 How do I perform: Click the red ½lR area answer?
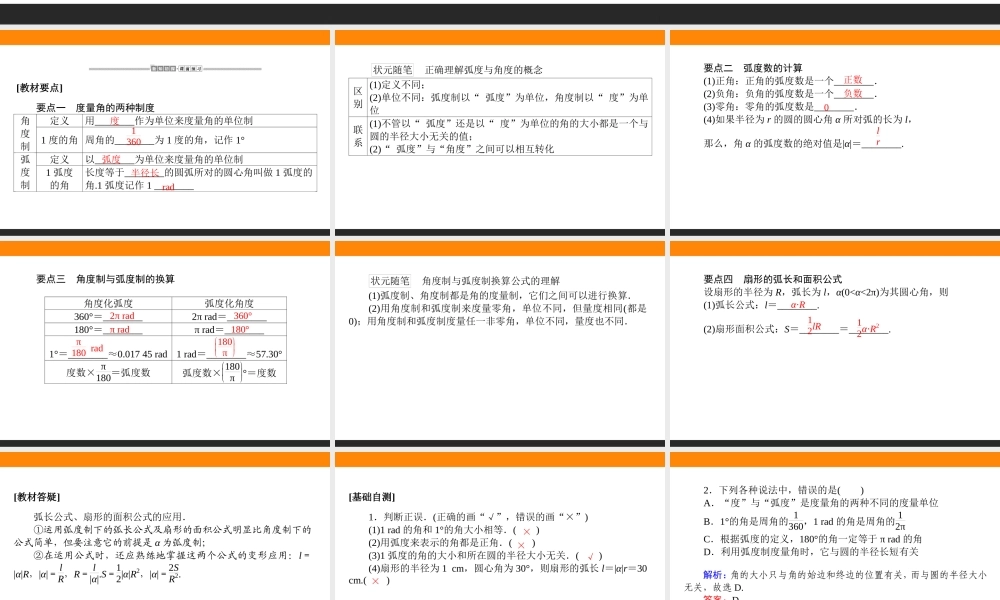point(814,325)
